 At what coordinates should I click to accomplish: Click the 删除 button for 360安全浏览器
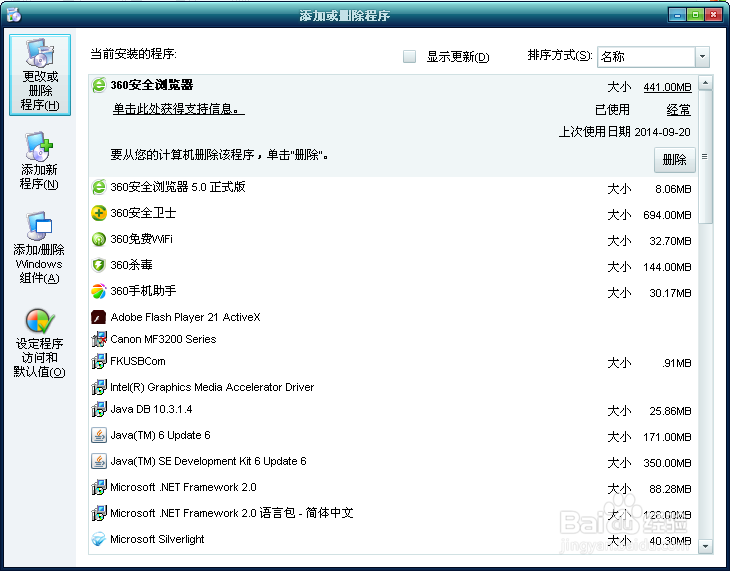675,160
